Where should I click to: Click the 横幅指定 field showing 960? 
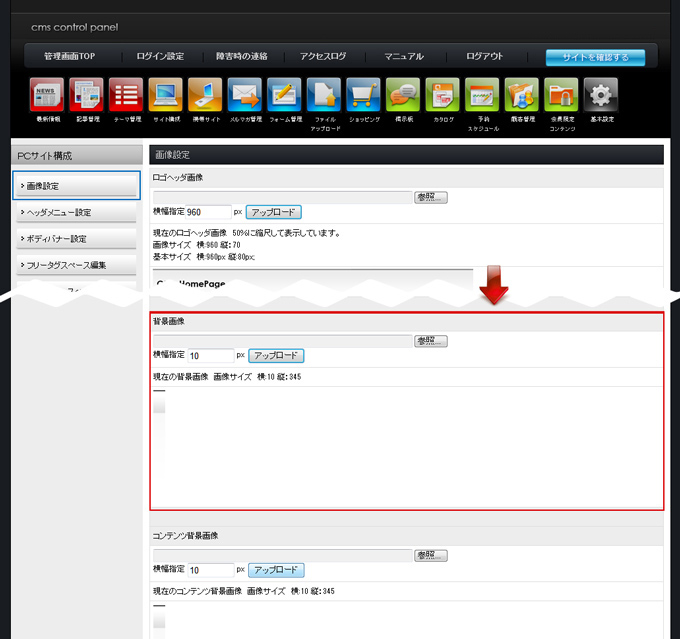[x=210, y=212]
